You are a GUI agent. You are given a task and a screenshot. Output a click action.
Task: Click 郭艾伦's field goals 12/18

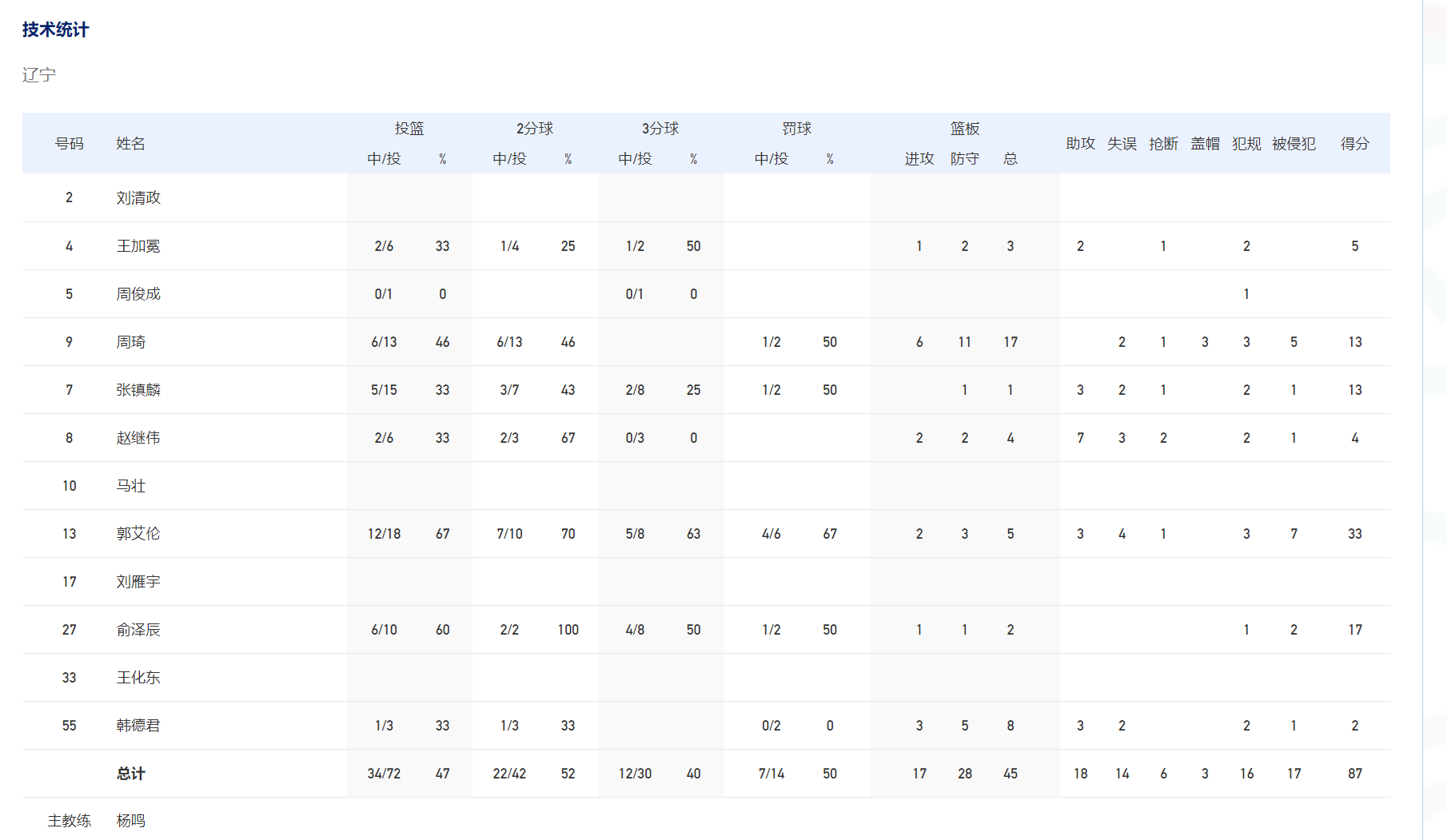pyautogui.click(x=384, y=534)
